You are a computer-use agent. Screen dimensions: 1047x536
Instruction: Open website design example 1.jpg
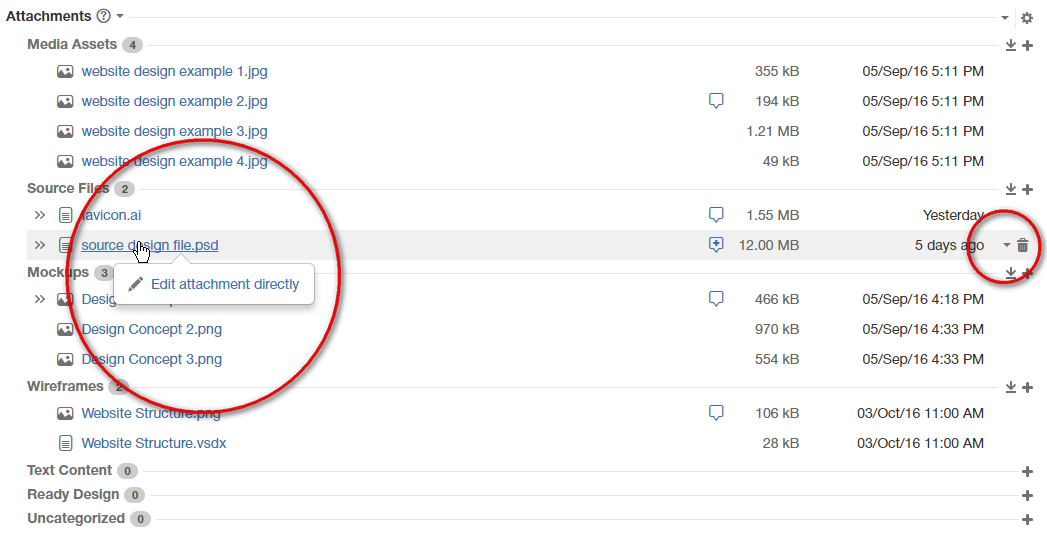(174, 71)
